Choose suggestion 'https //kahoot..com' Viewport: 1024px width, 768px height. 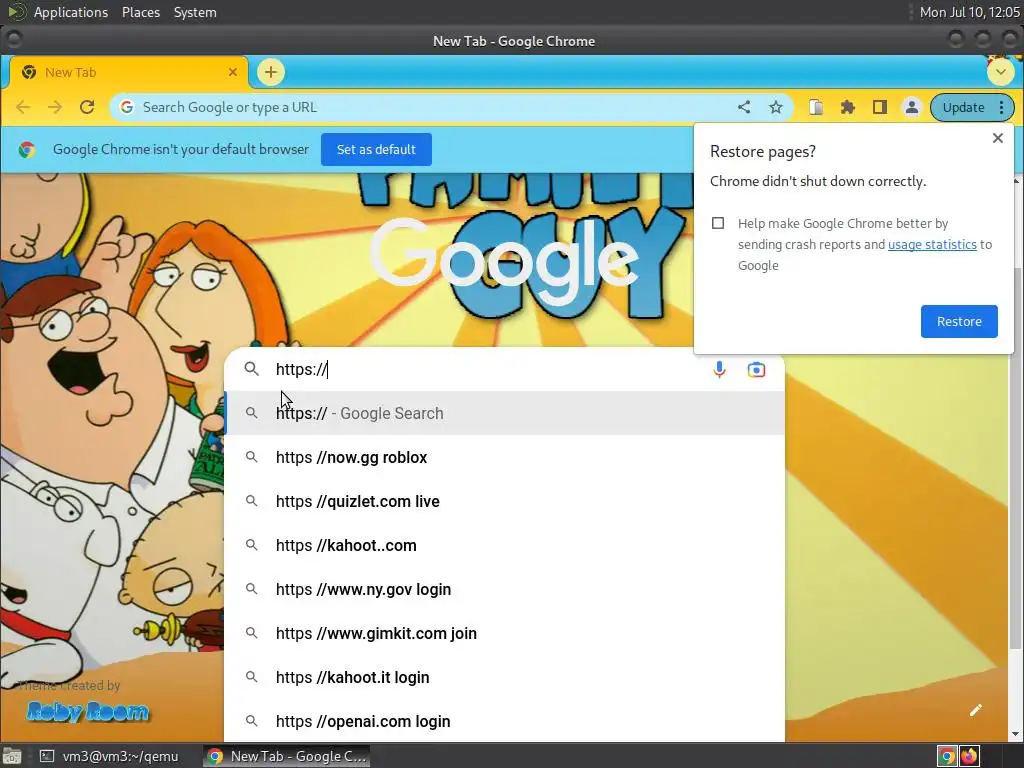[x=504, y=545]
